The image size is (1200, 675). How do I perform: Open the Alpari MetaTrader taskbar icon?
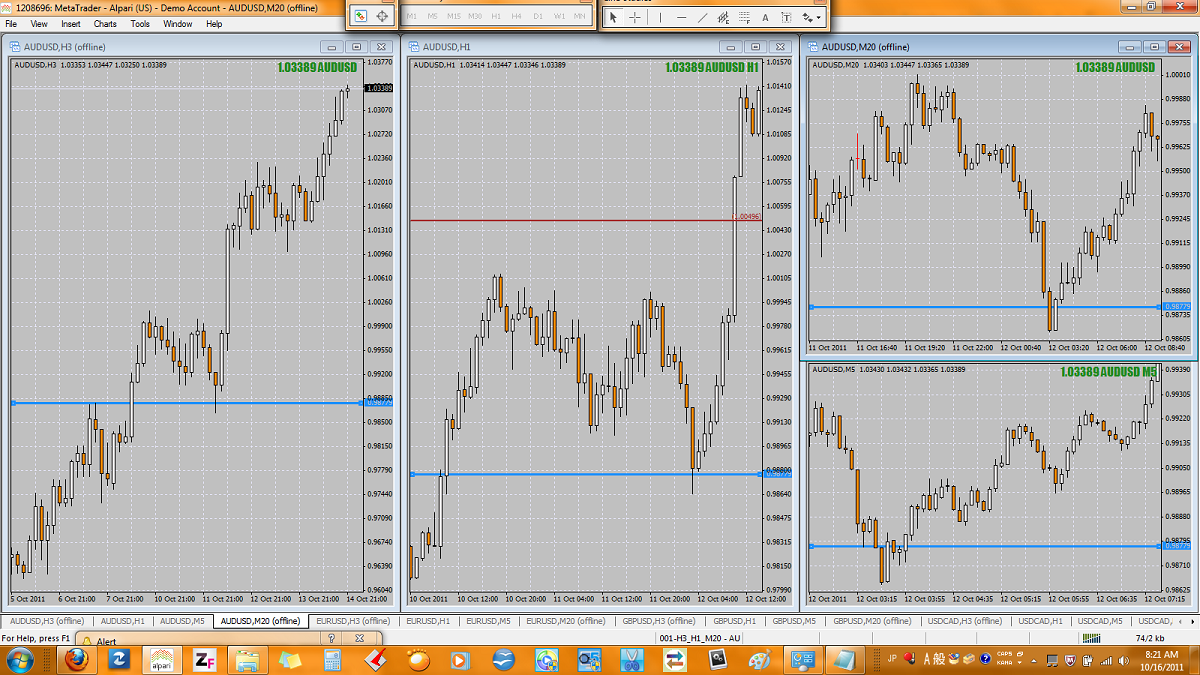point(162,659)
